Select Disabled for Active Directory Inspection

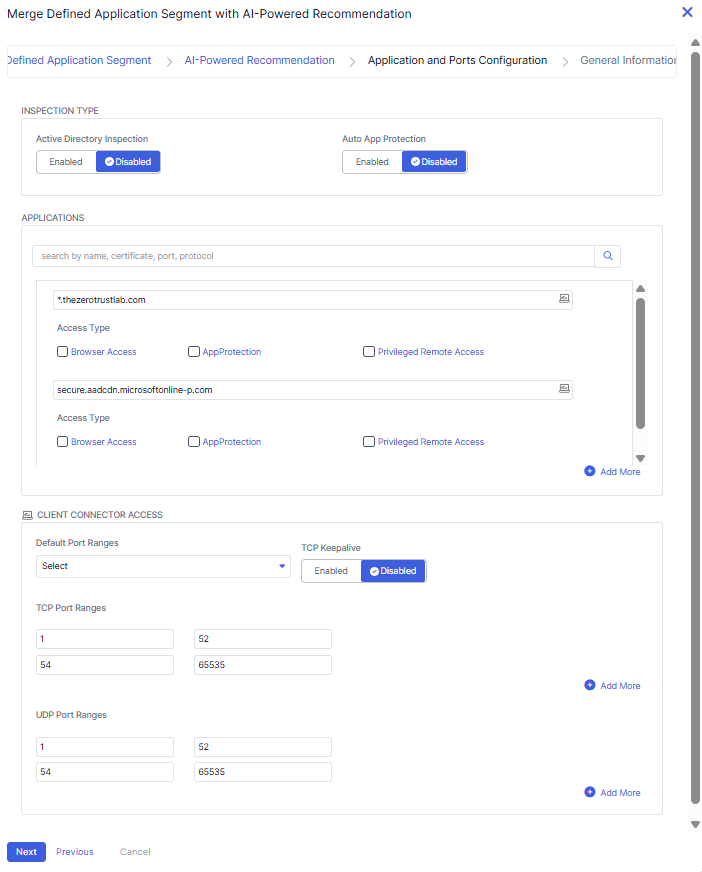128,162
